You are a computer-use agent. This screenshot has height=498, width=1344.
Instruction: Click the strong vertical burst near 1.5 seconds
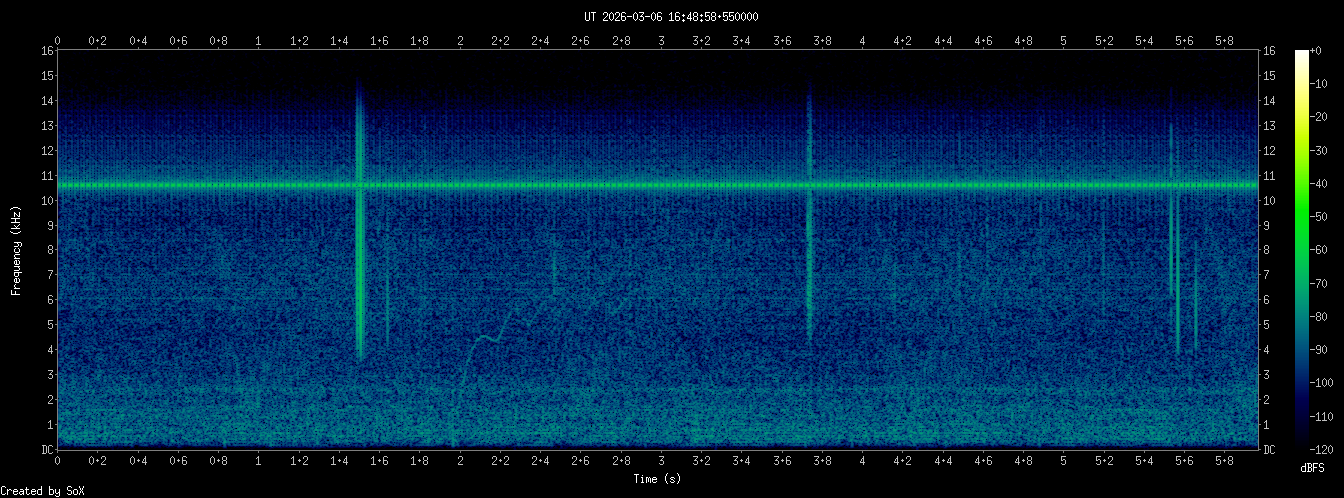tap(360, 230)
